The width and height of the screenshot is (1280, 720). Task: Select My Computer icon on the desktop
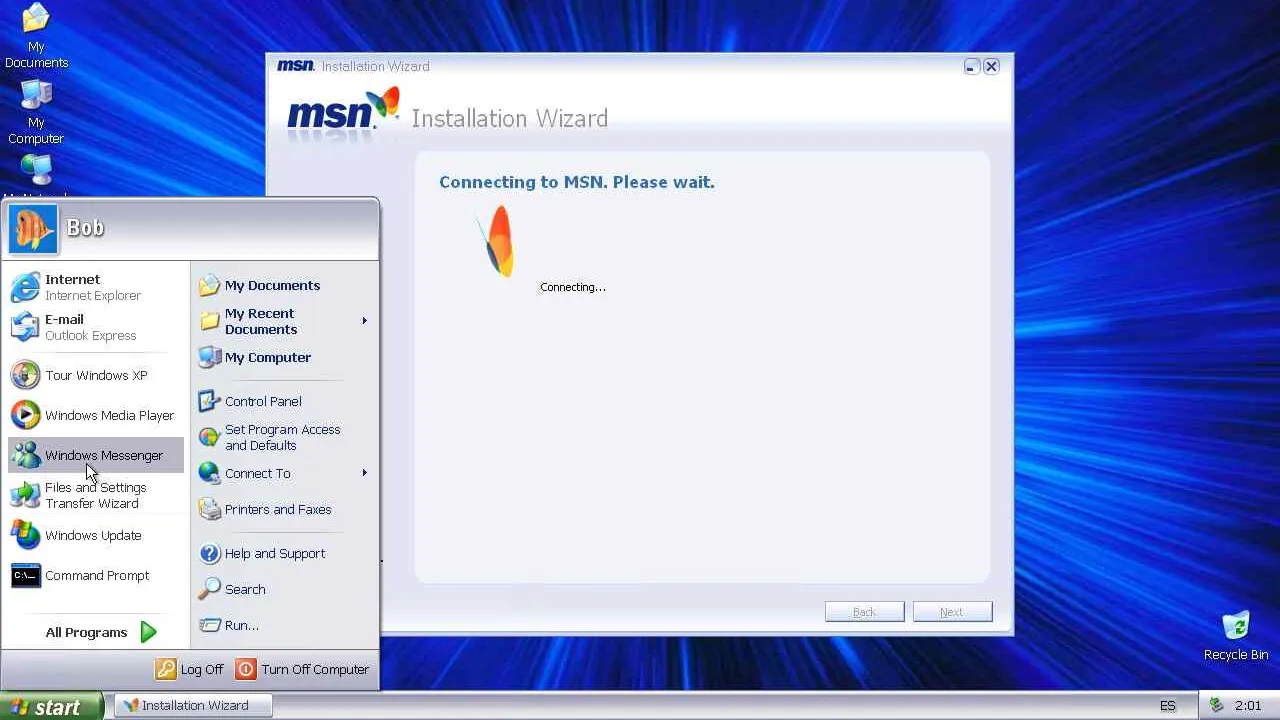coord(36,94)
